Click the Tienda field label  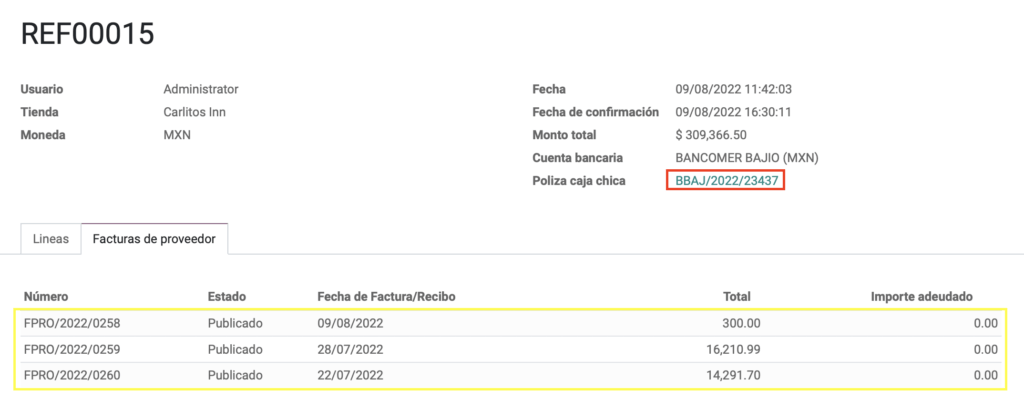tap(40, 112)
